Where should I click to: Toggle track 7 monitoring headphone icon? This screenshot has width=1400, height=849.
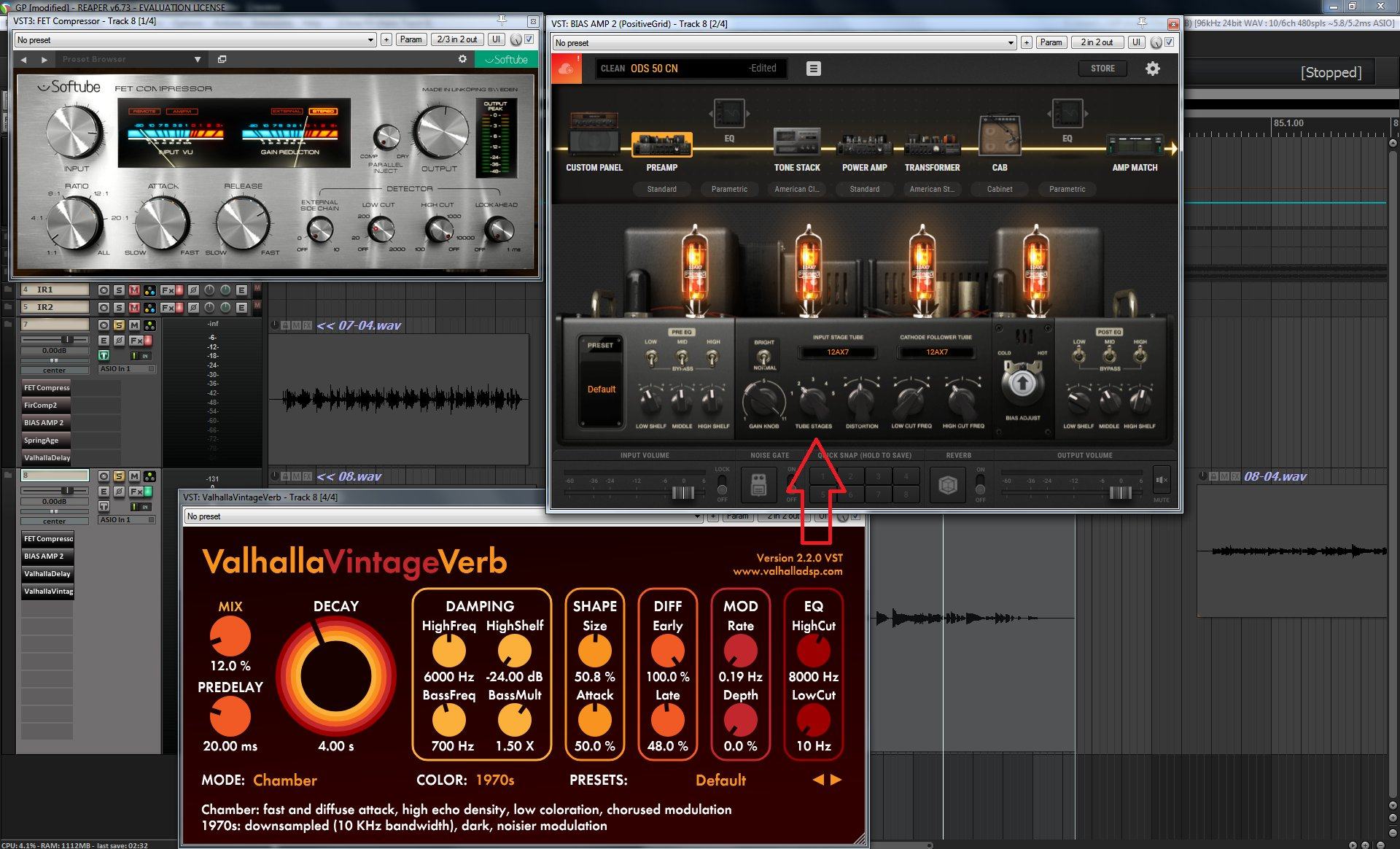[x=104, y=355]
